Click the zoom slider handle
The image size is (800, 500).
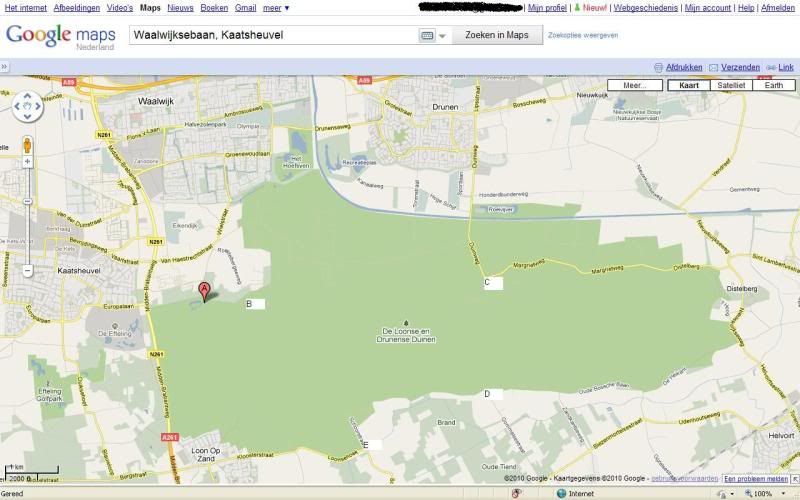click(x=28, y=202)
